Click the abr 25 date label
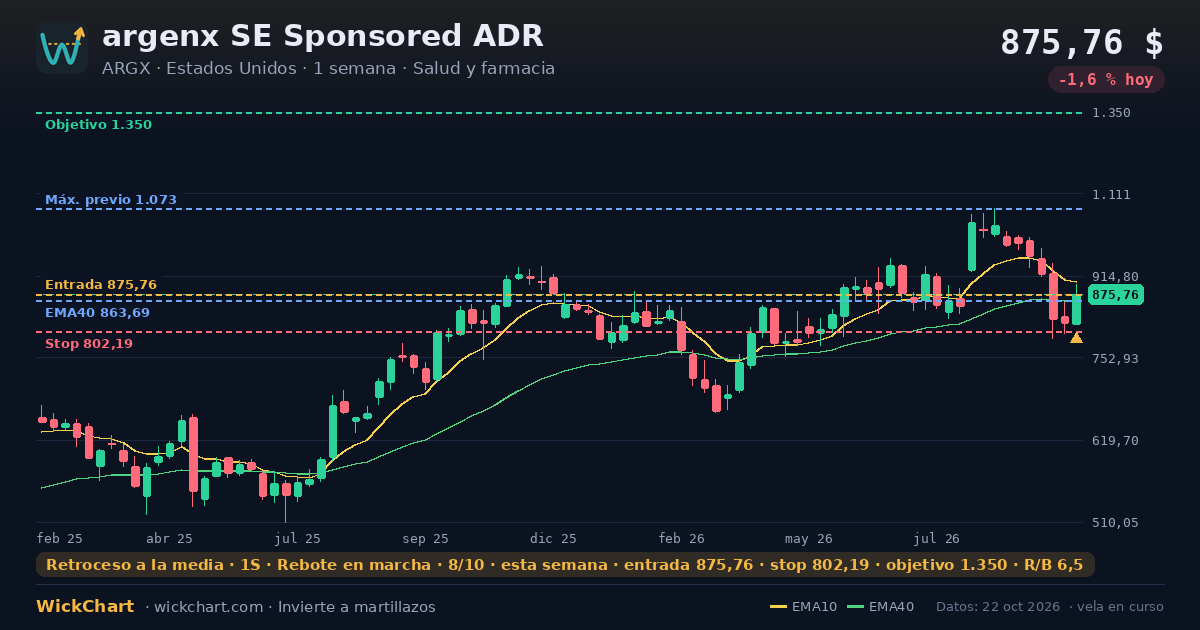 click(x=170, y=539)
